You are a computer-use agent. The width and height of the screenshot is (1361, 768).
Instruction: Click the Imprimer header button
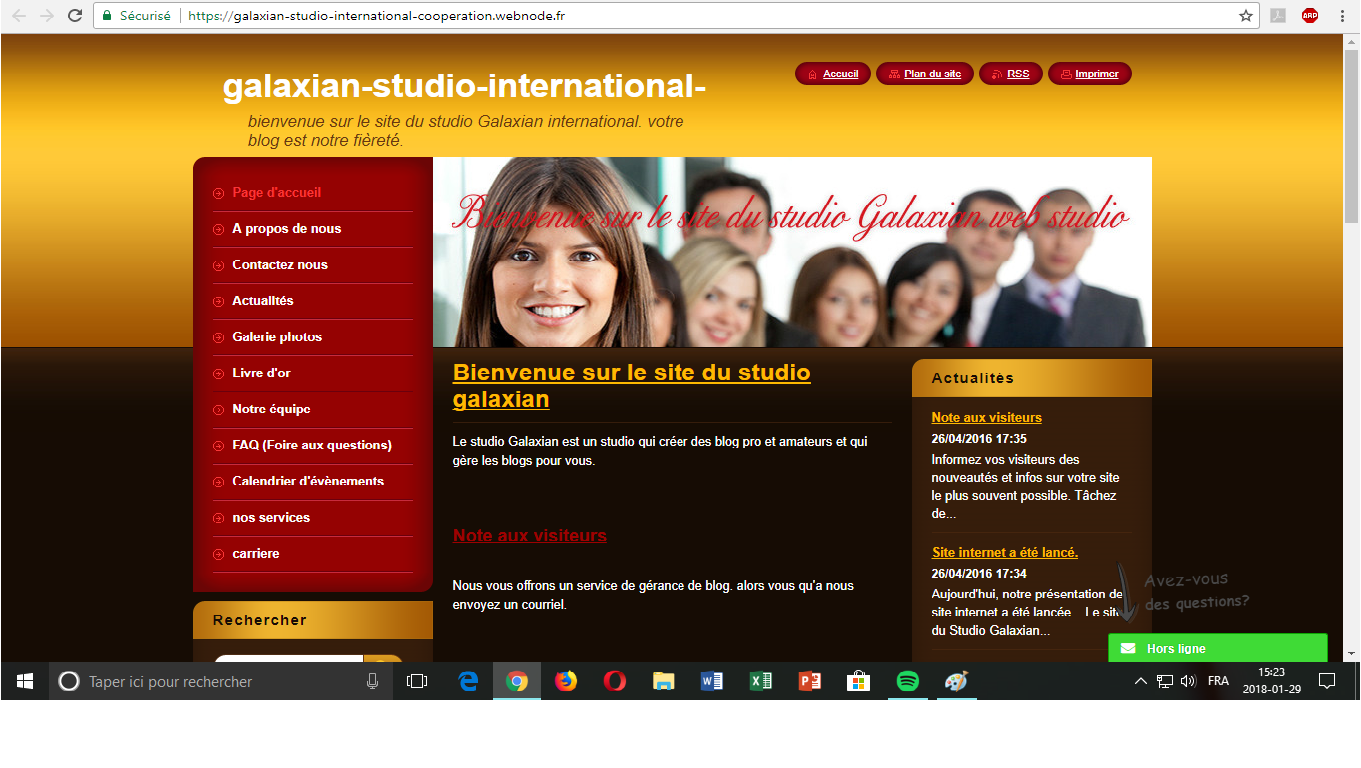1090,74
